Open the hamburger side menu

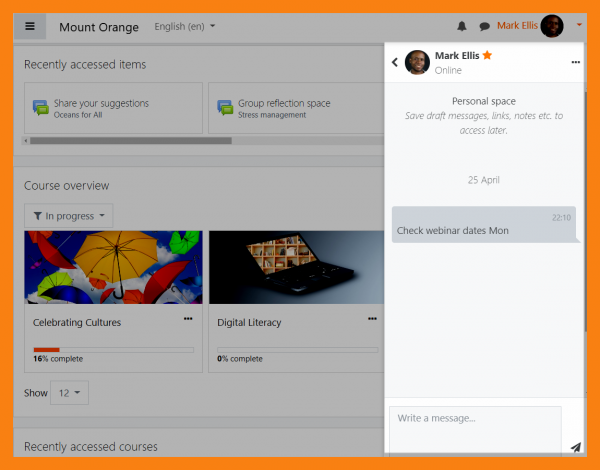(30, 27)
